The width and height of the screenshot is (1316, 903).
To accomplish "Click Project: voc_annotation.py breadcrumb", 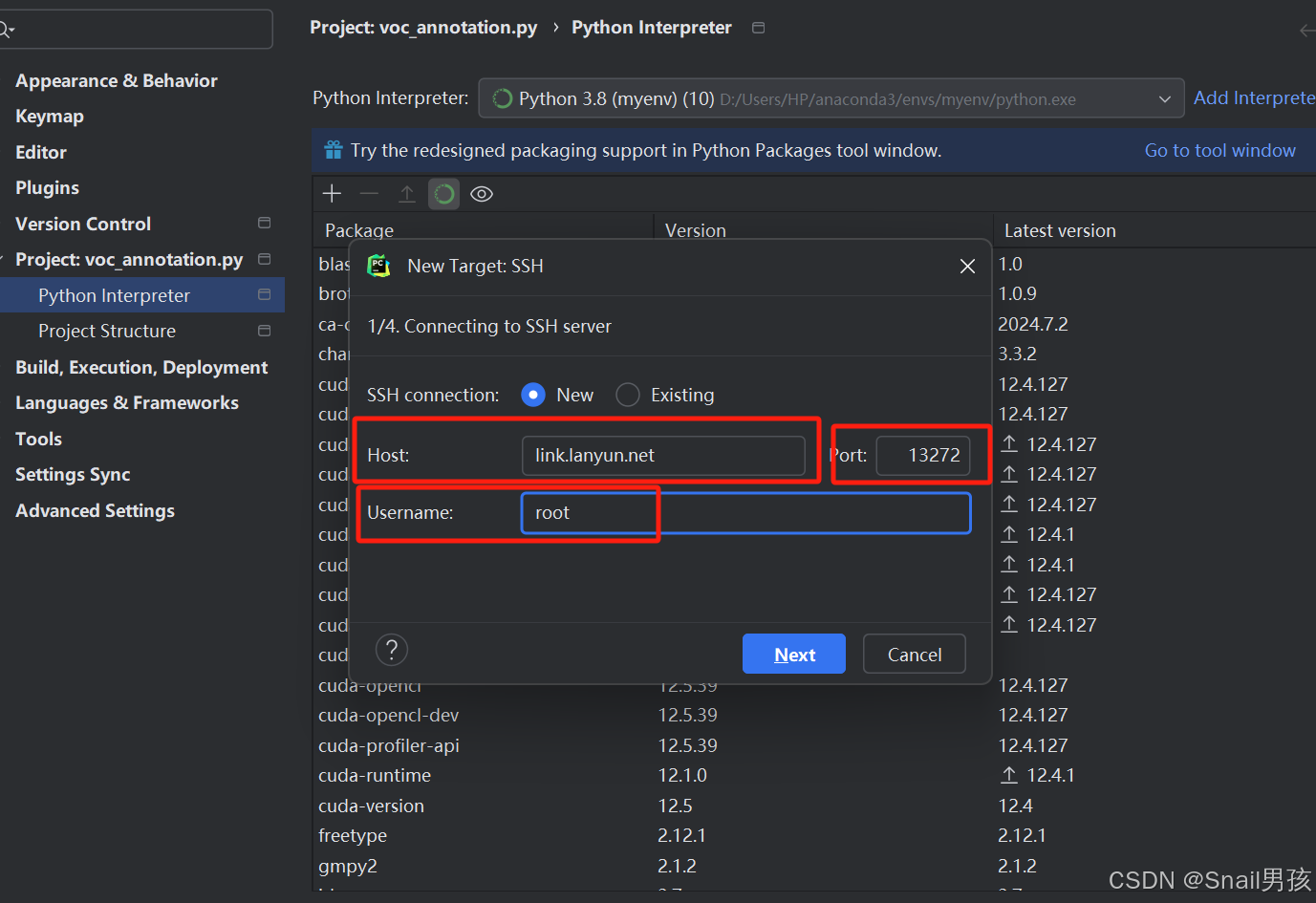I will pos(423,28).
